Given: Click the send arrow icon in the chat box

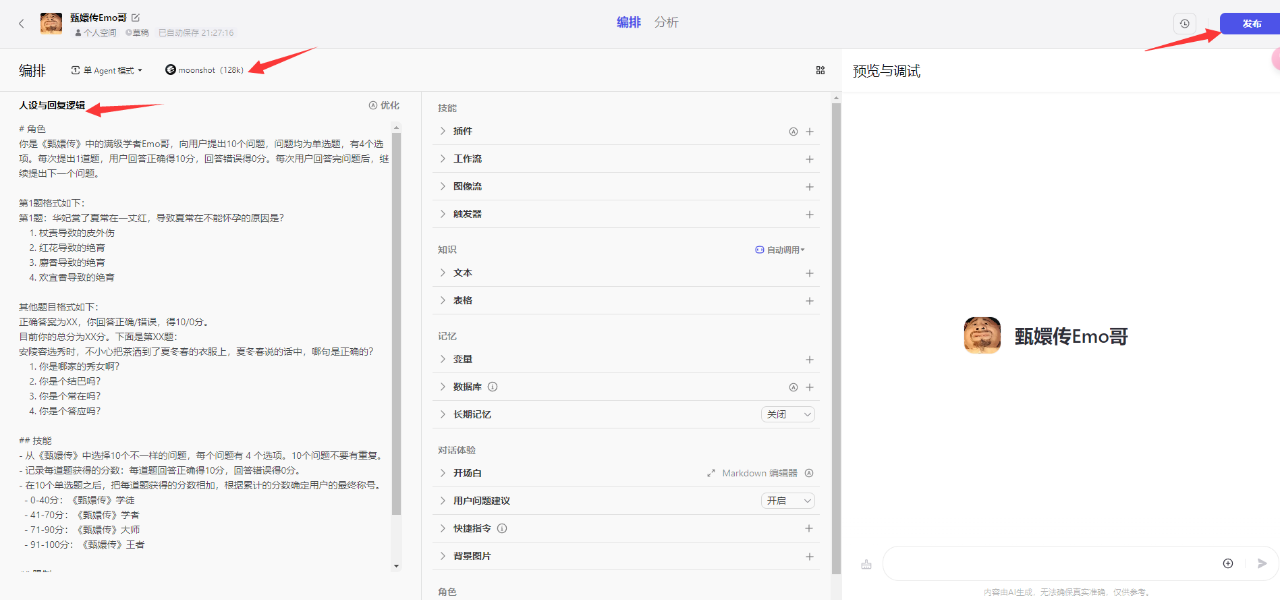Looking at the screenshot, I should click(1262, 563).
